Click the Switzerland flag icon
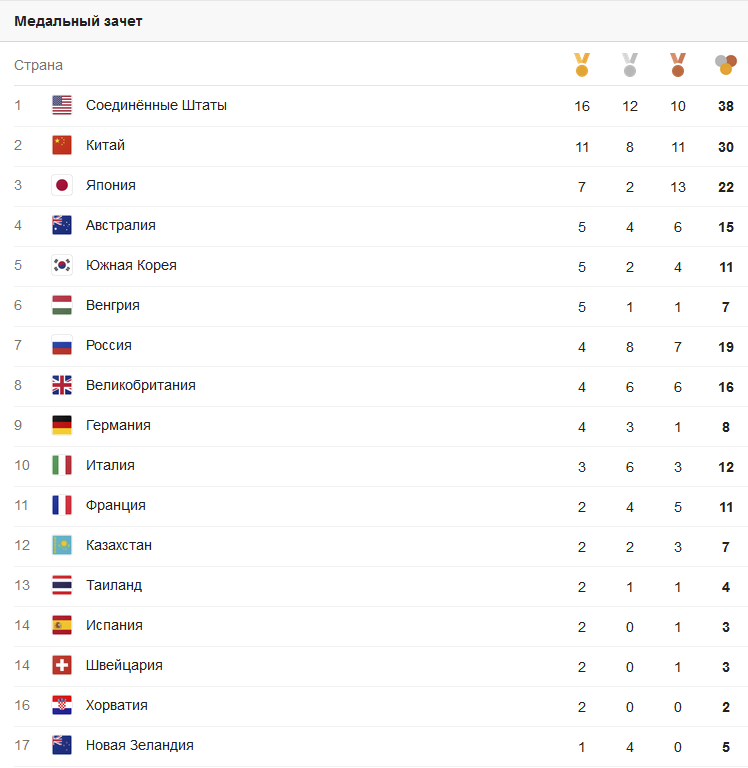The image size is (748, 768). pos(62,665)
